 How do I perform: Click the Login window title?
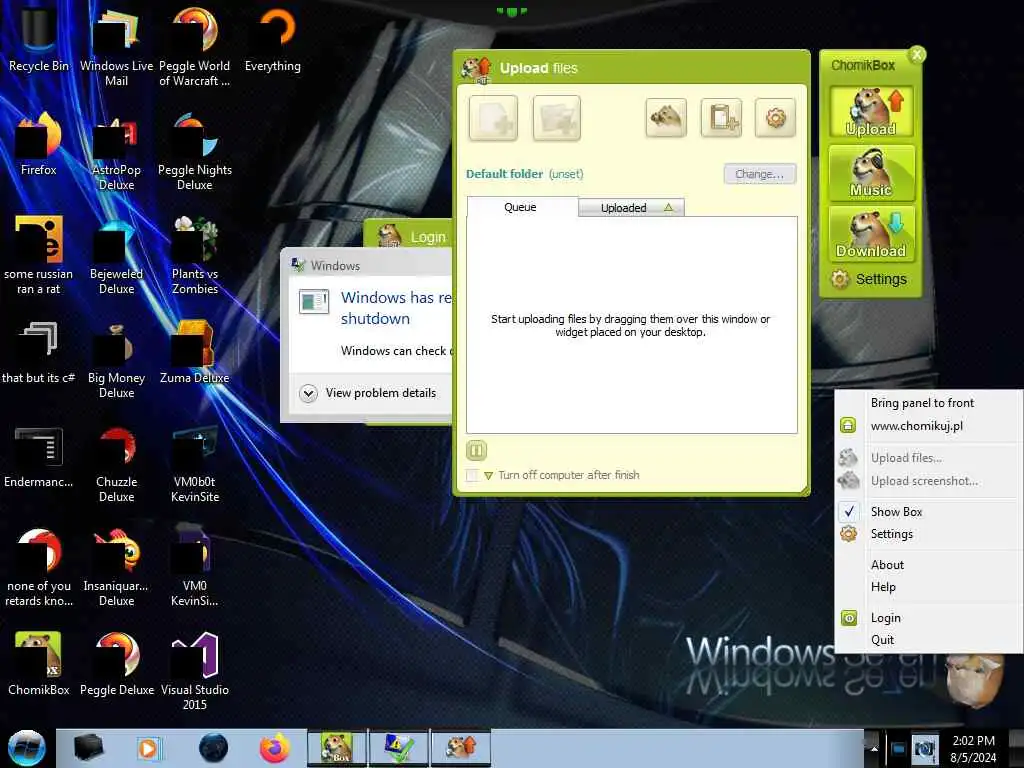point(428,237)
